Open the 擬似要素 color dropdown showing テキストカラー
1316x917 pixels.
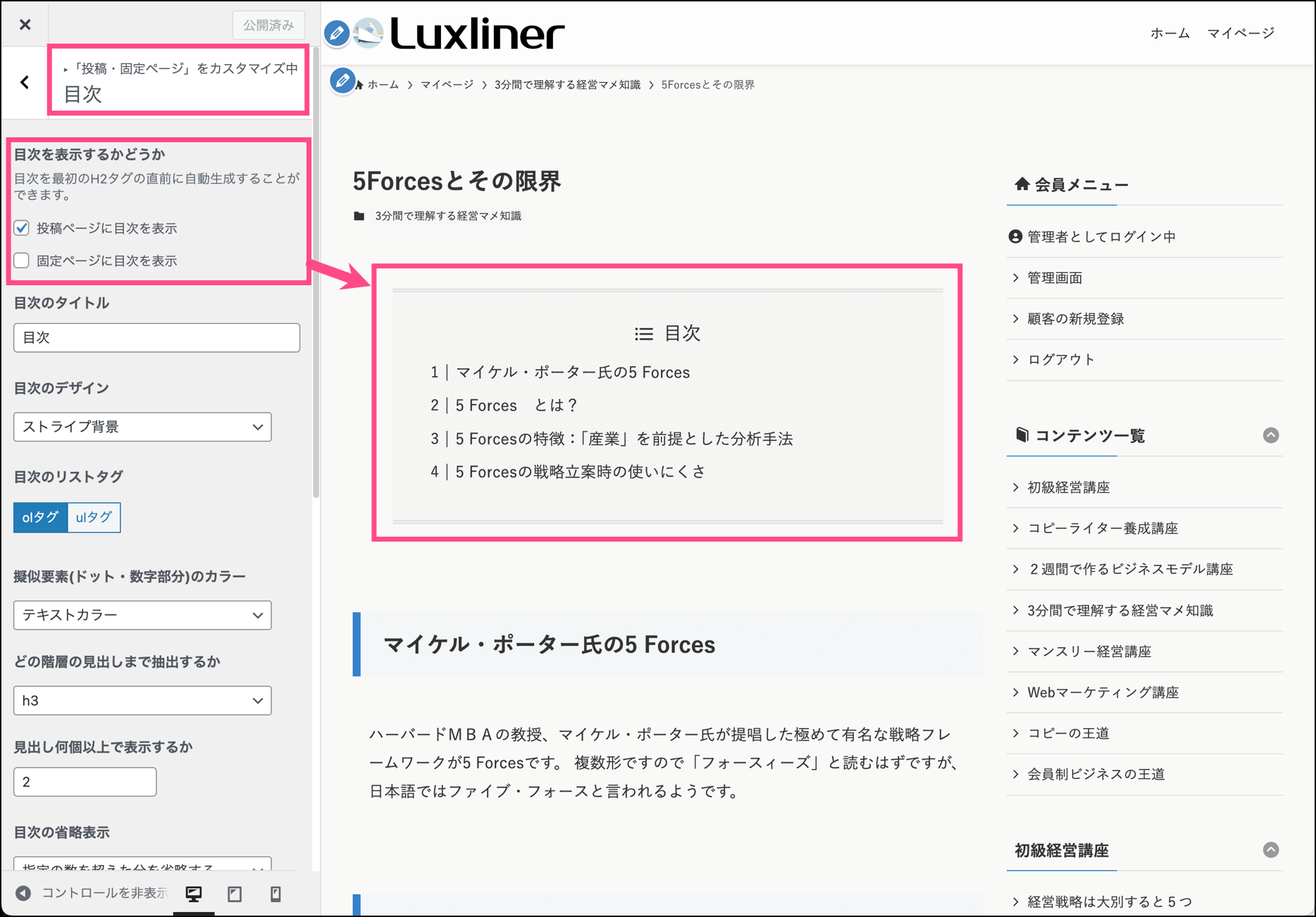coord(142,615)
